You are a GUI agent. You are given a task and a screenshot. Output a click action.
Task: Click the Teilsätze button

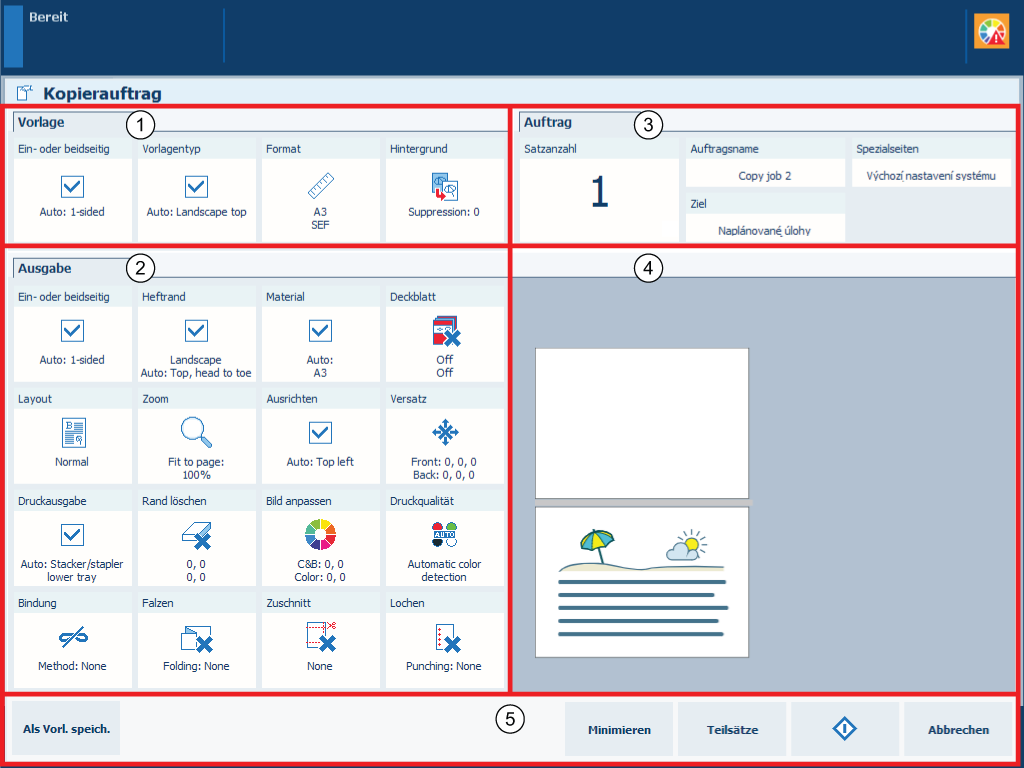732,729
